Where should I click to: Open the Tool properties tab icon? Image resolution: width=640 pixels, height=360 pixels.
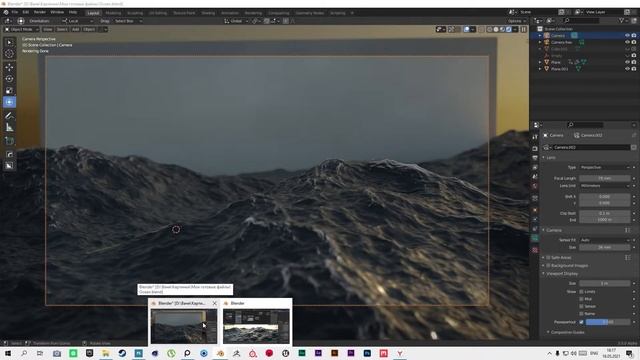click(x=535, y=137)
